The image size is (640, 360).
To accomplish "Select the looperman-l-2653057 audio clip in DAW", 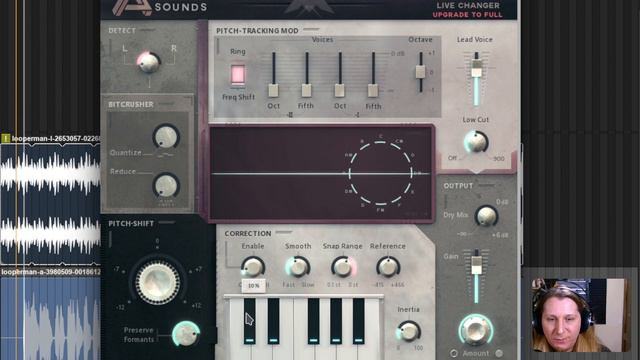I will coord(50,199).
